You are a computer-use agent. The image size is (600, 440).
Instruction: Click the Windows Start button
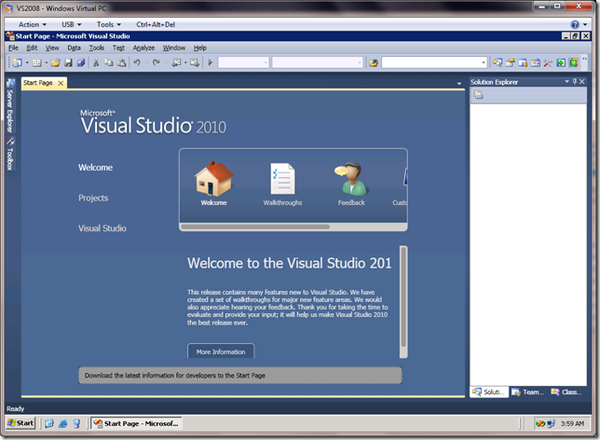(x=21, y=423)
